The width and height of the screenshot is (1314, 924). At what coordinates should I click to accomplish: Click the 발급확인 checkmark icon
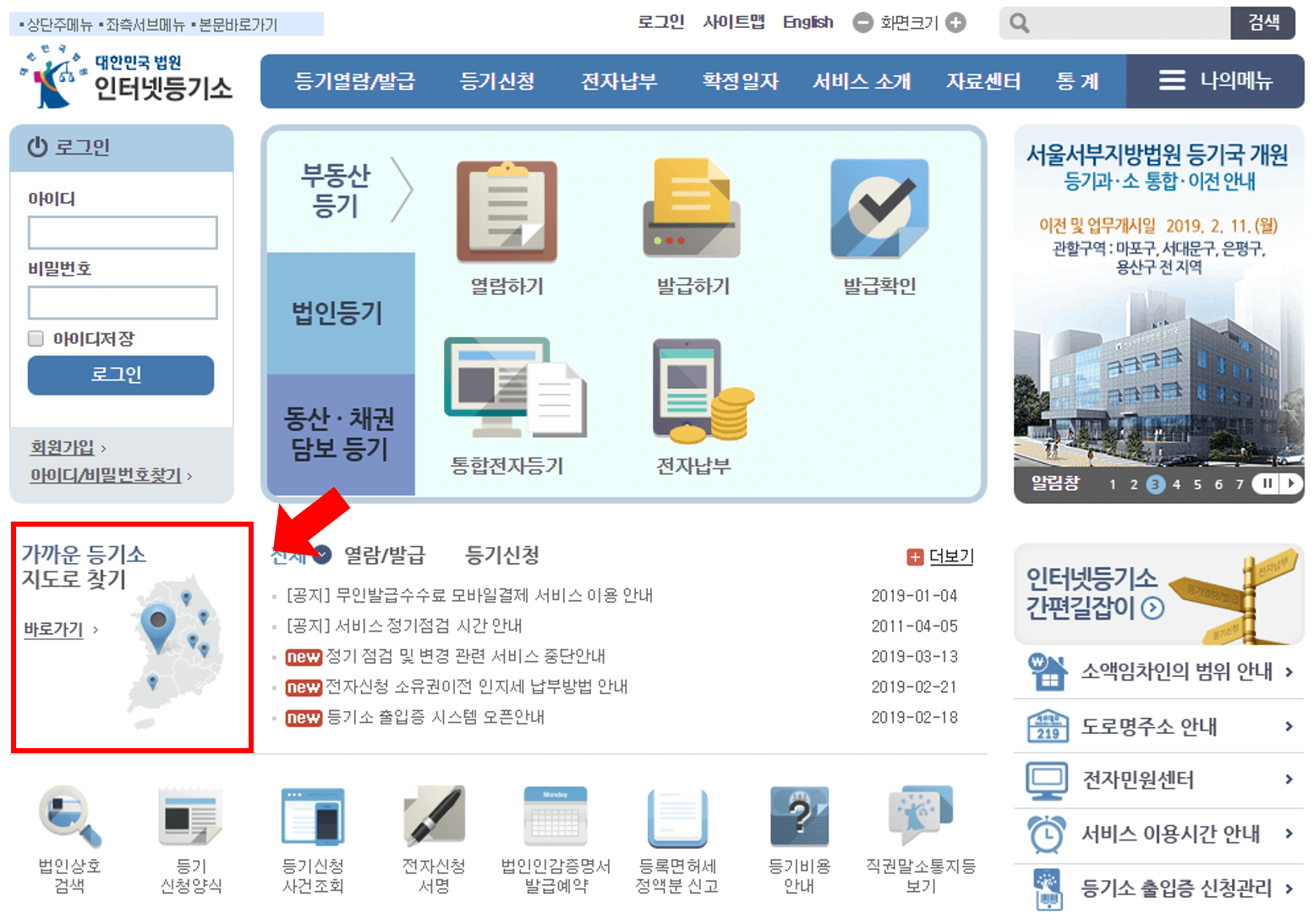(878, 210)
